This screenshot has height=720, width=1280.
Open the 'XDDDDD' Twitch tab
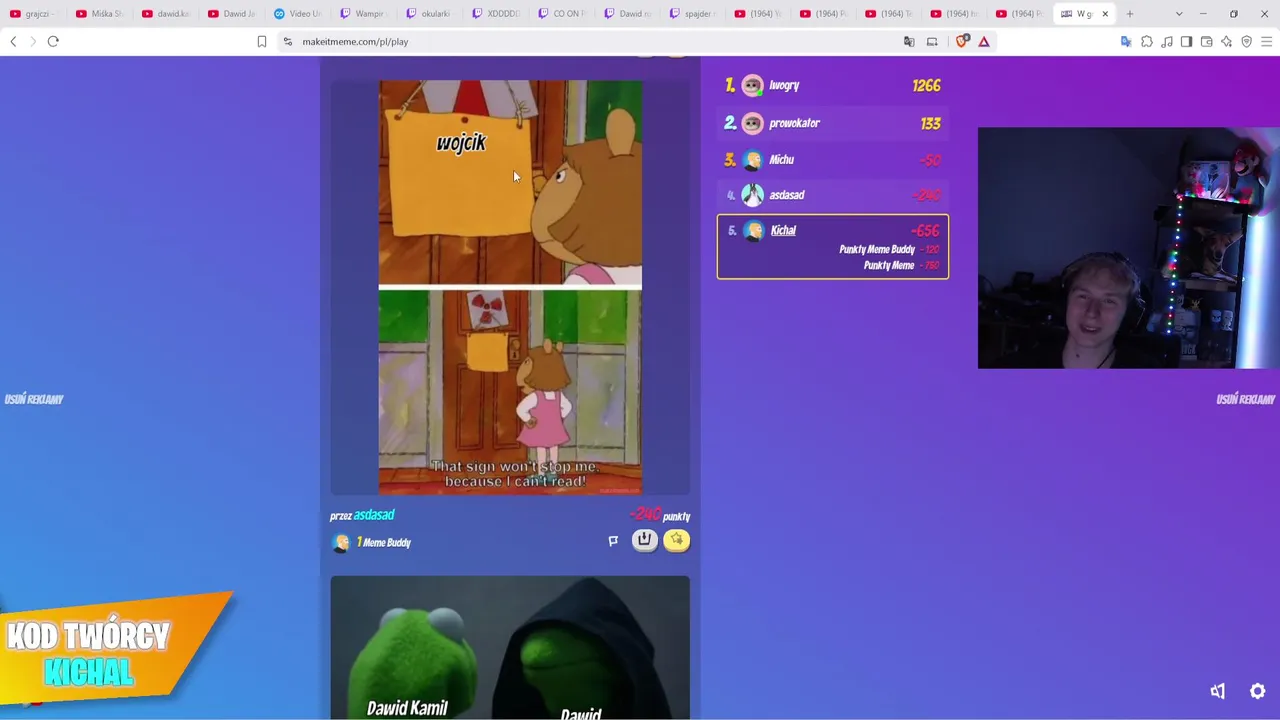pyautogui.click(x=495, y=14)
